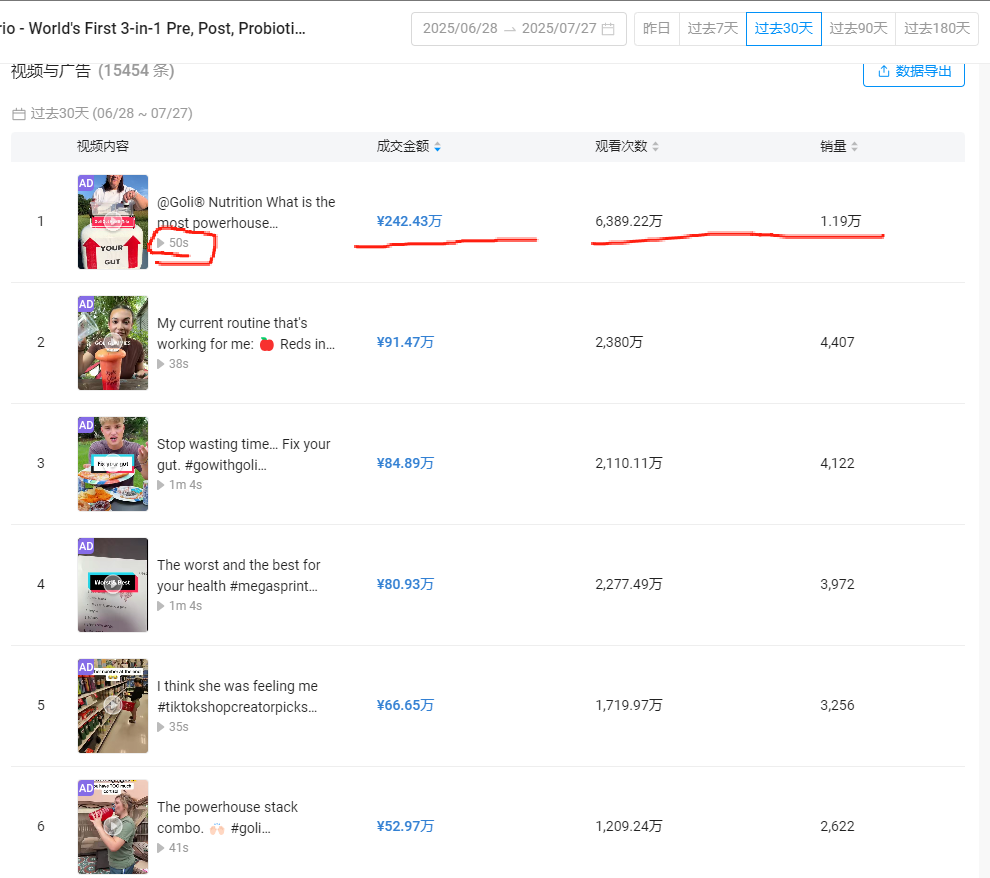
Task: Click the 数据导出 export button
Action: coord(914,72)
